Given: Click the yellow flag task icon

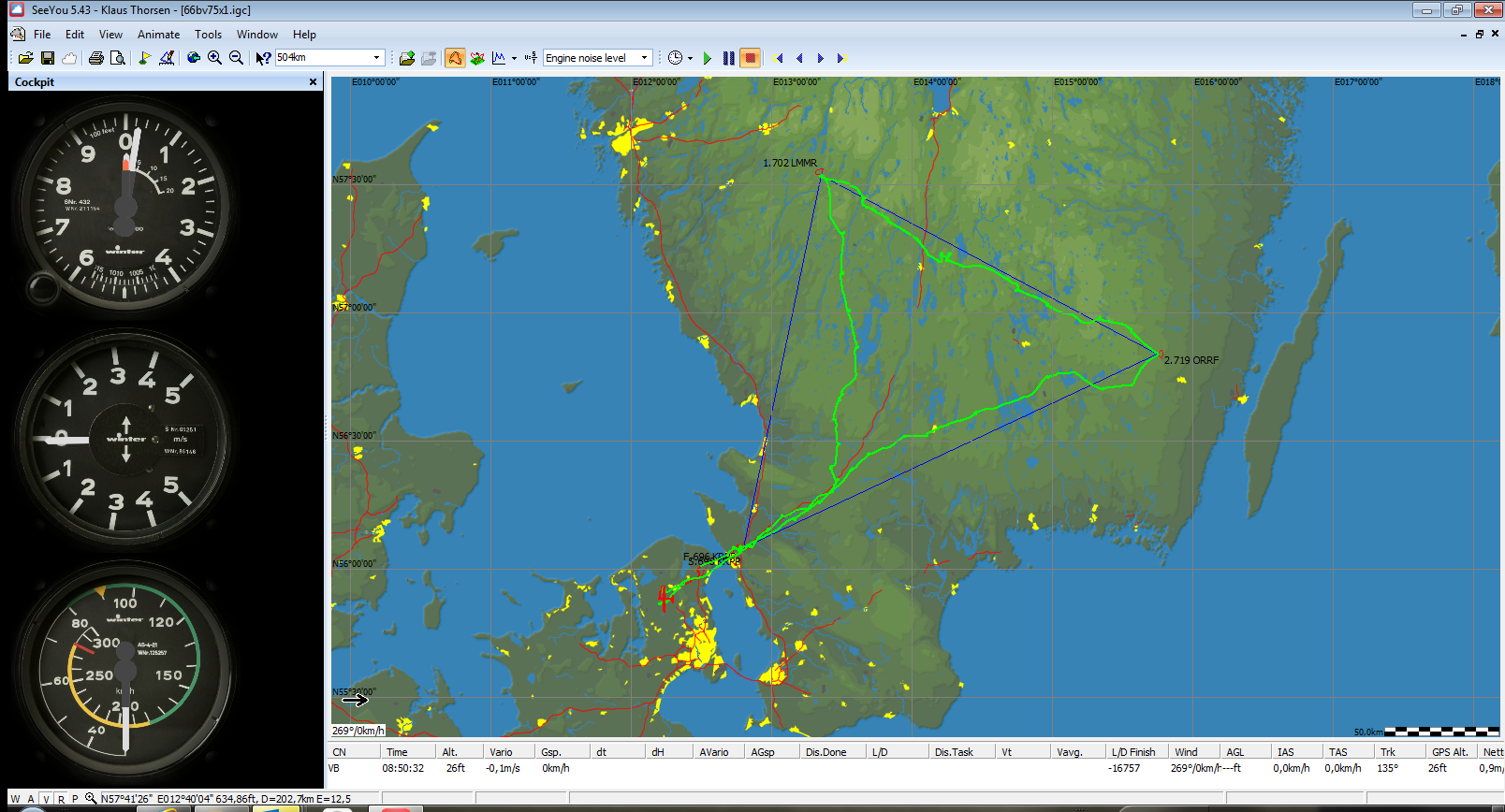Looking at the screenshot, I should 144,58.
